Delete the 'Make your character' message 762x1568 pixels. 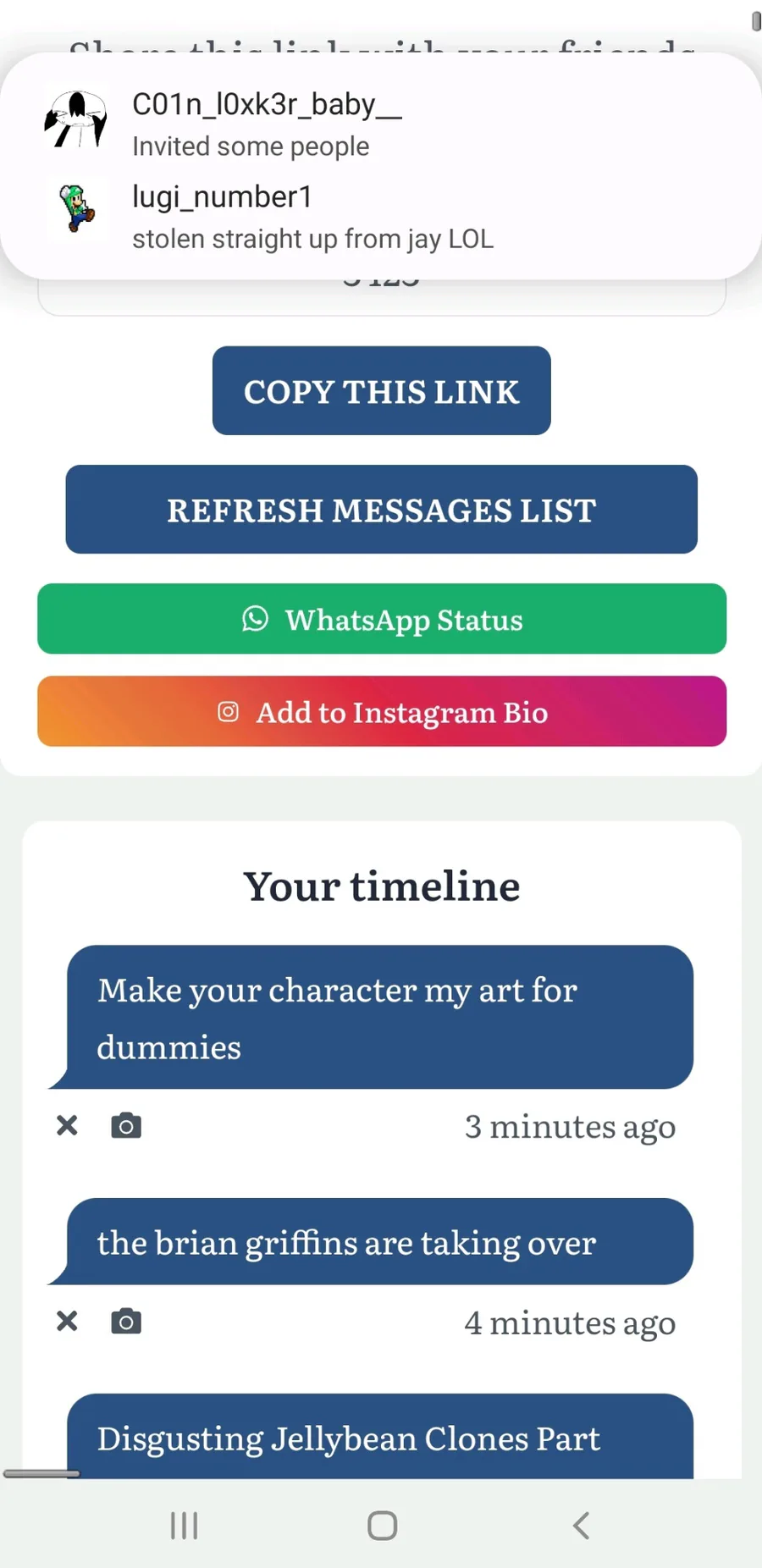[67, 1125]
